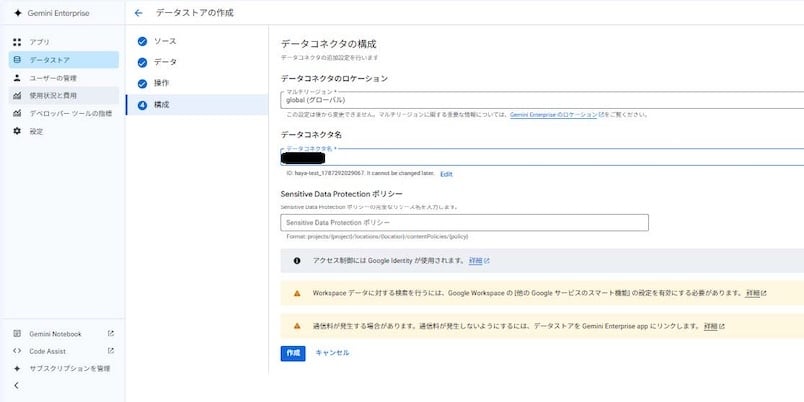Click the データストア database icon
The image size is (804, 402).
click(17, 60)
